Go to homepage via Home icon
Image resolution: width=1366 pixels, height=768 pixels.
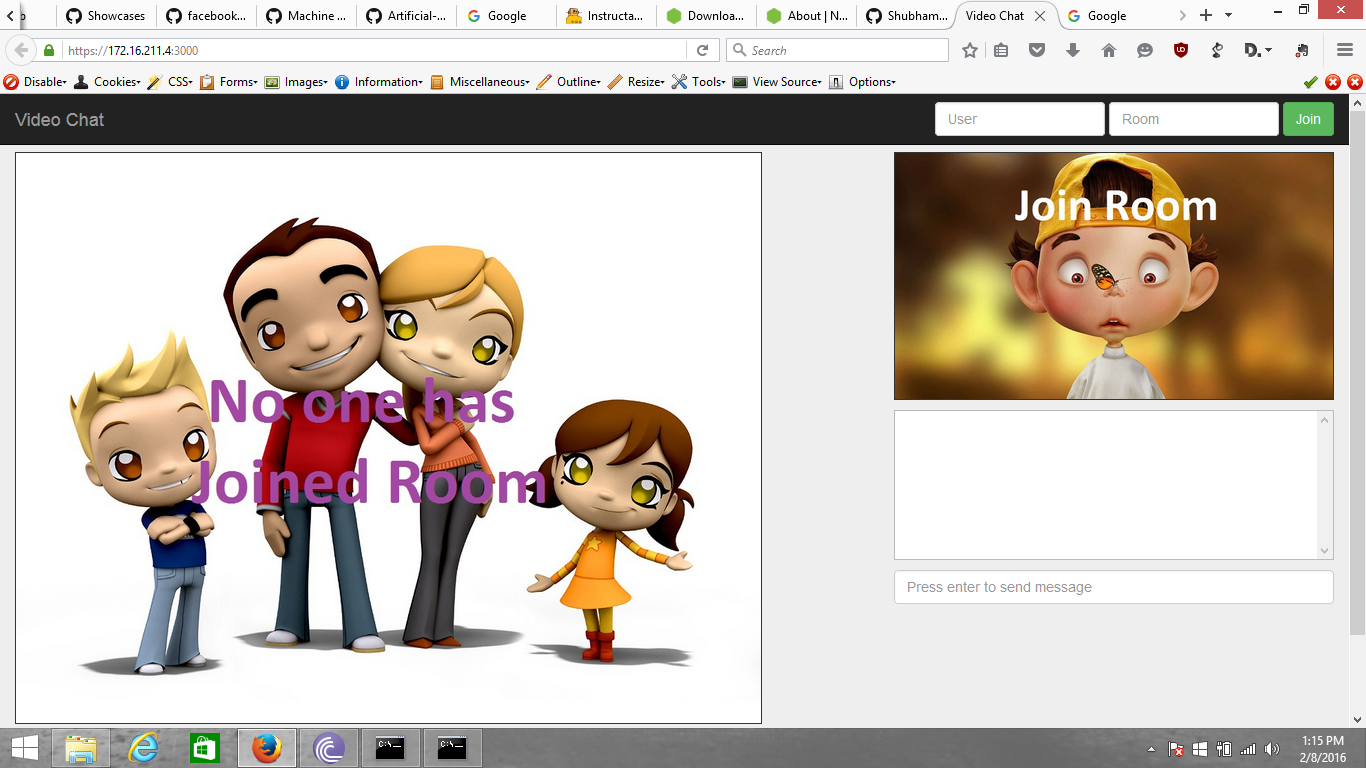(x=1108, y=50)
